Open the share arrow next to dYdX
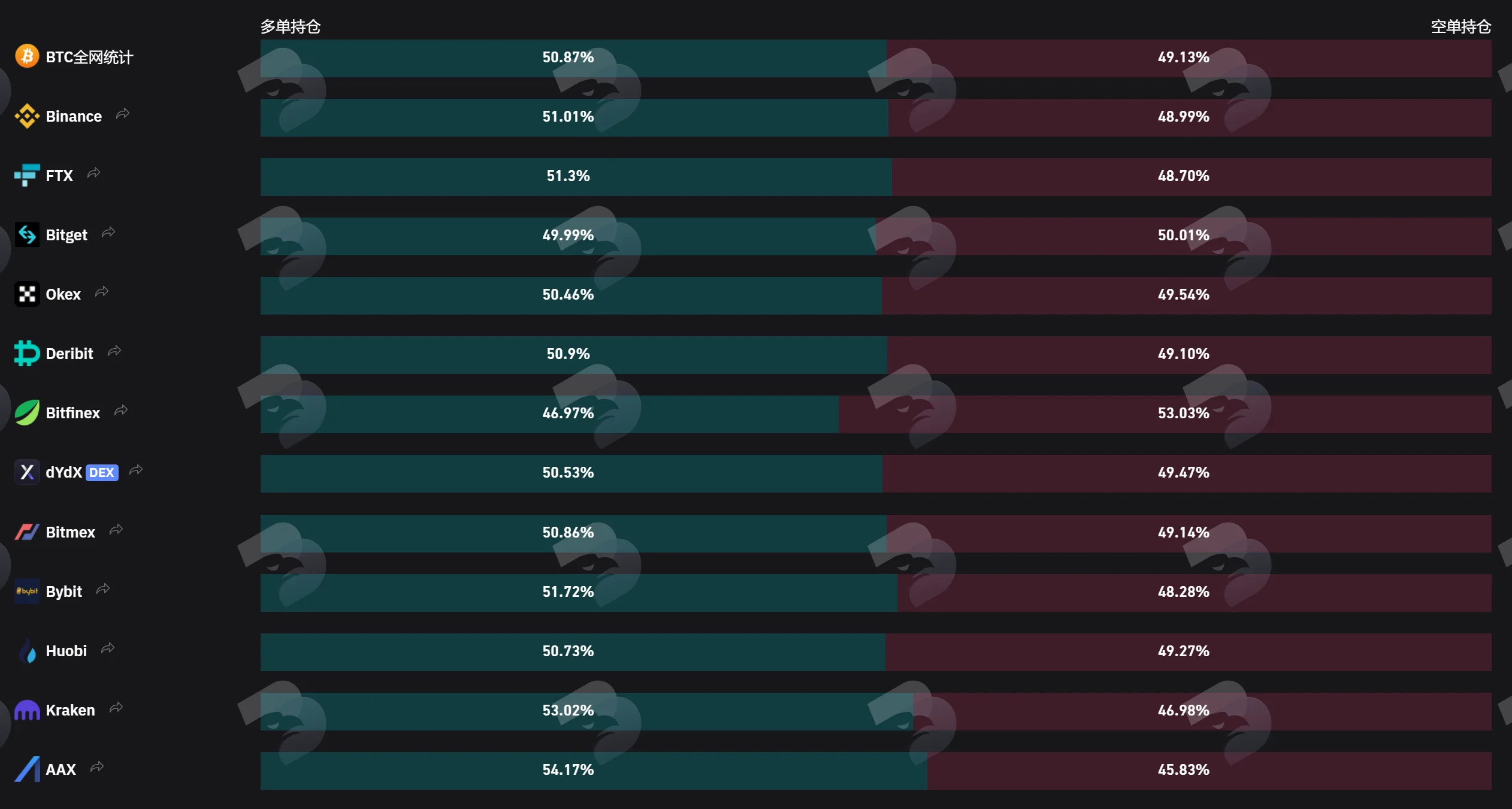Screen dimensions: 1512x809 tap(136, 470)
